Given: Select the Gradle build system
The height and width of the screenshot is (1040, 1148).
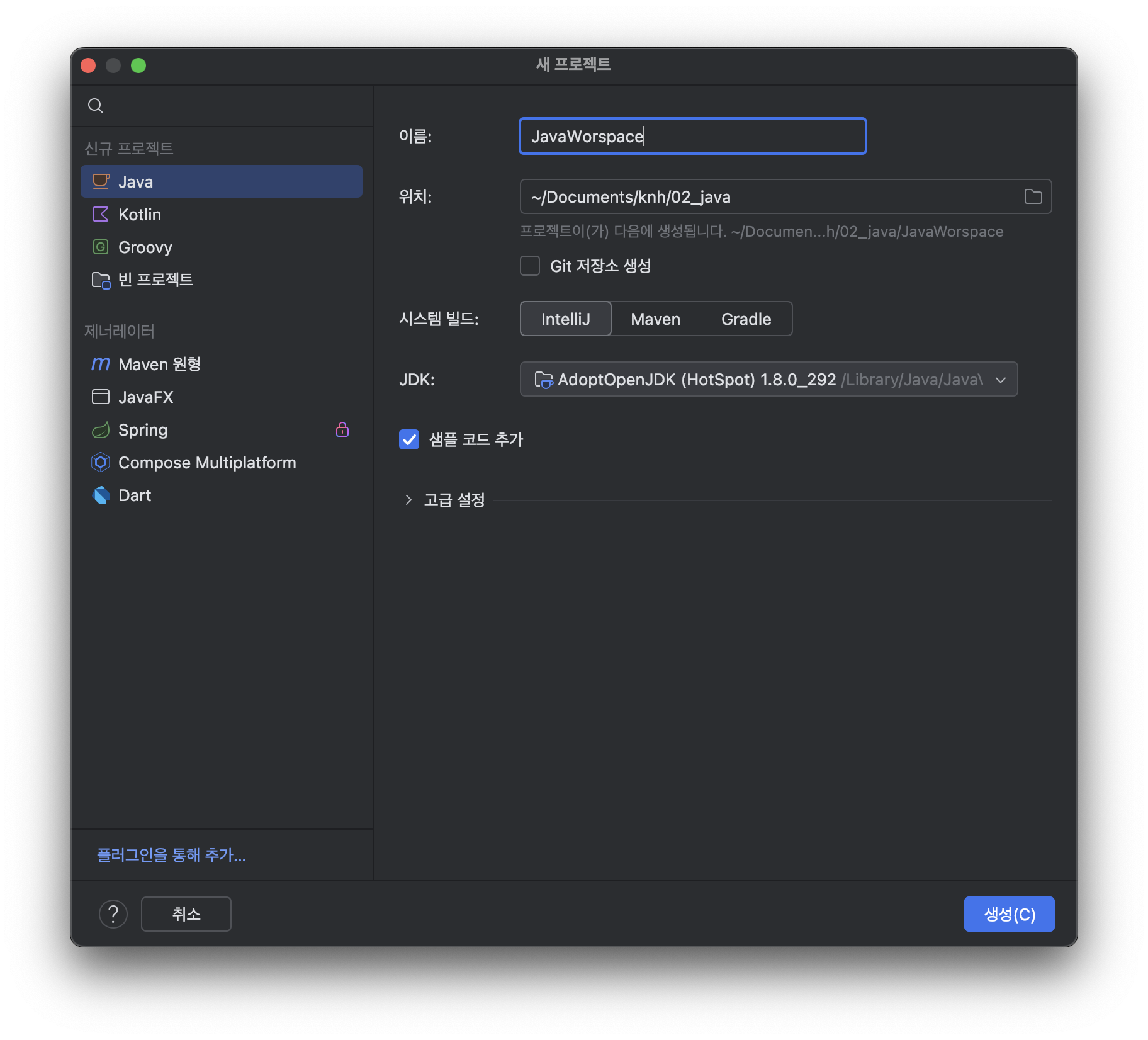Looking at the screenshot, I should pyautogui.click(x=746, y=319).
